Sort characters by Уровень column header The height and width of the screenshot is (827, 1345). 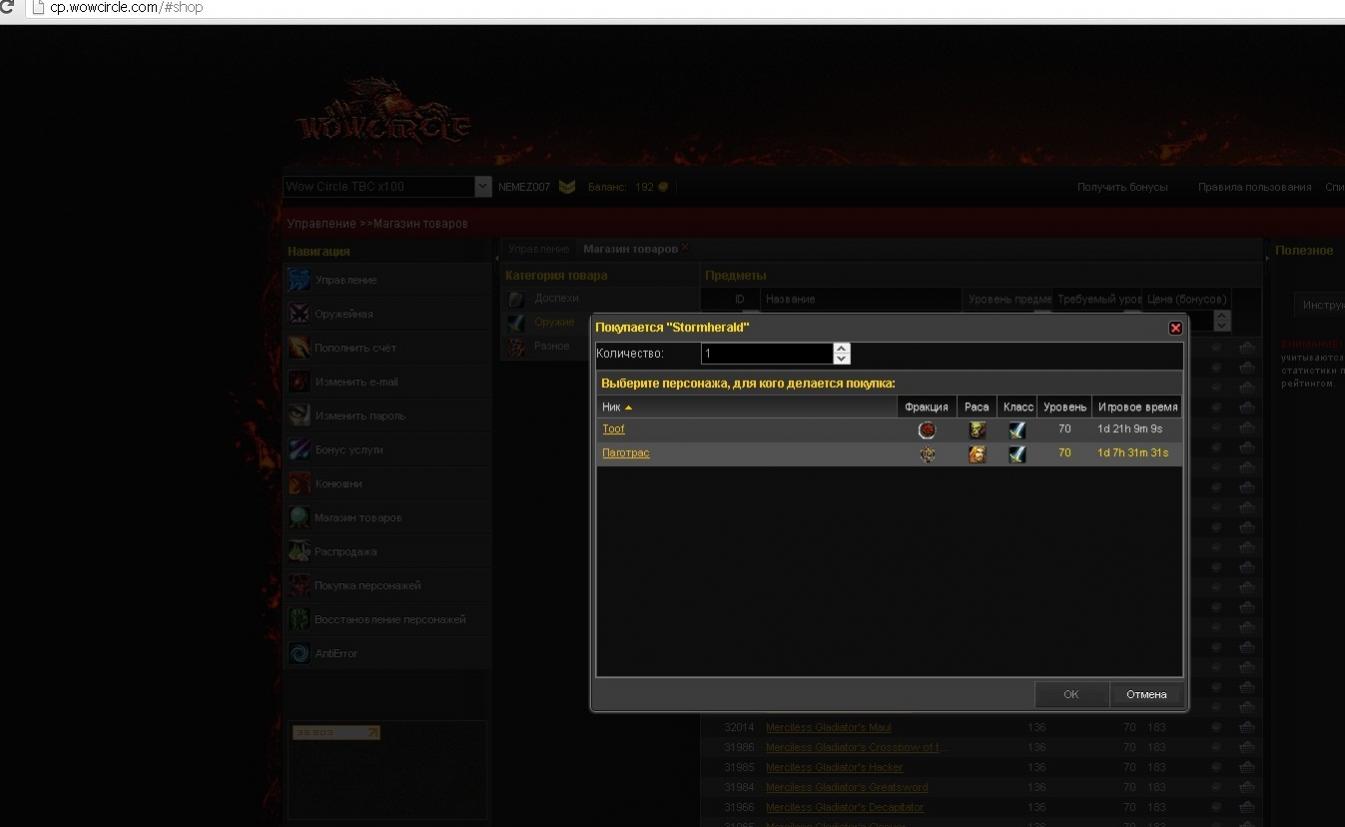point(1064,407)
